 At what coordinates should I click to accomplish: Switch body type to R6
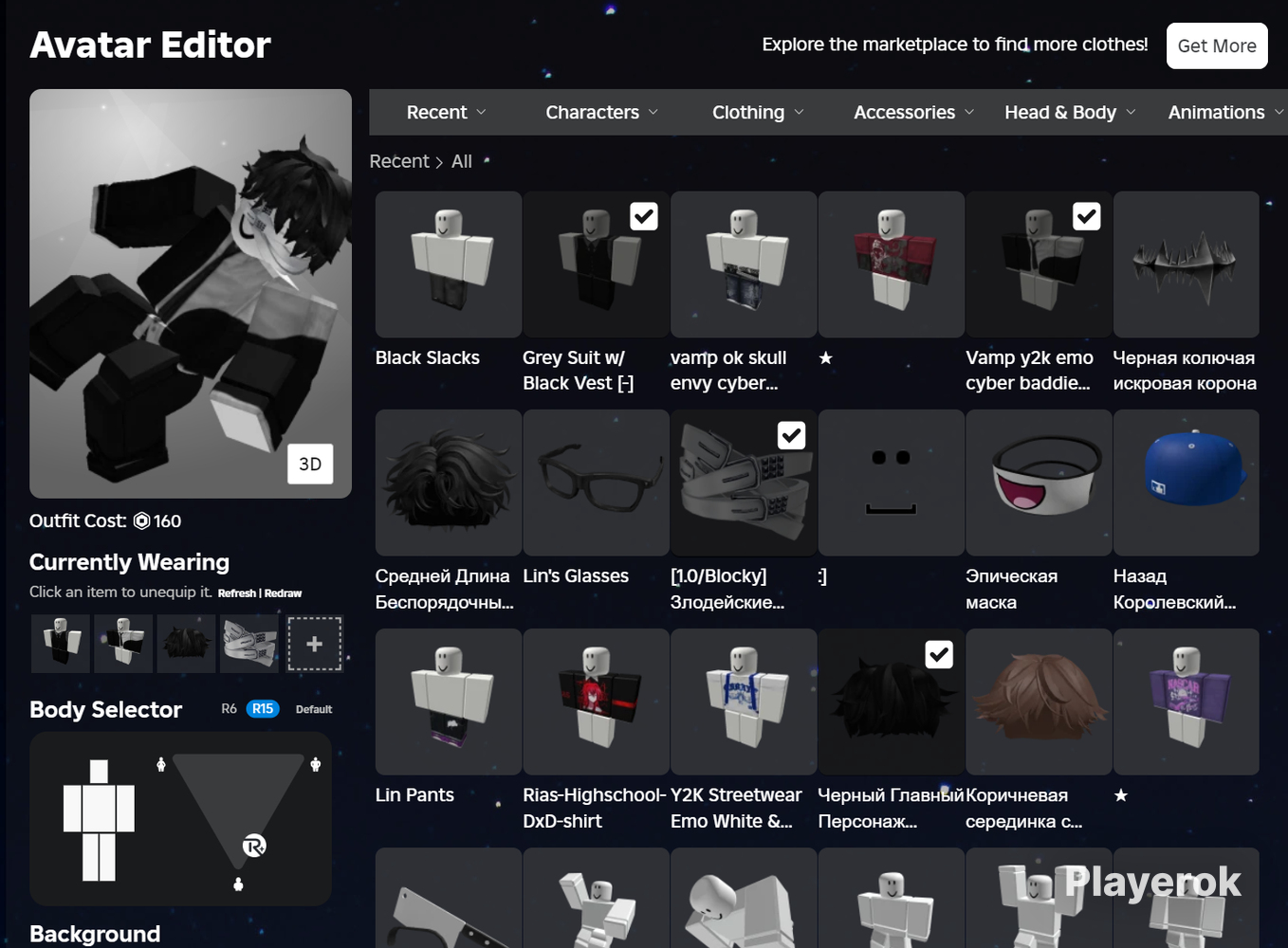click(230, 708)
